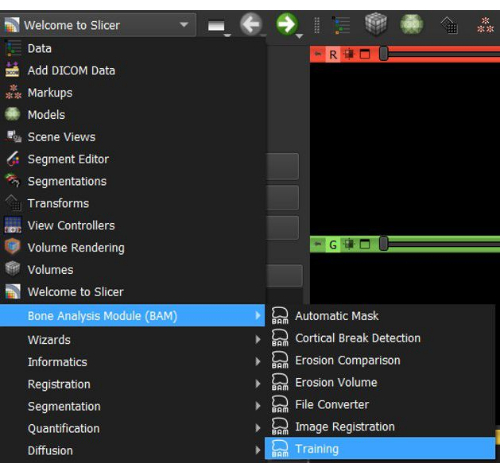Maximize the green slice view

pyautogui.click(x=365, y=245)
